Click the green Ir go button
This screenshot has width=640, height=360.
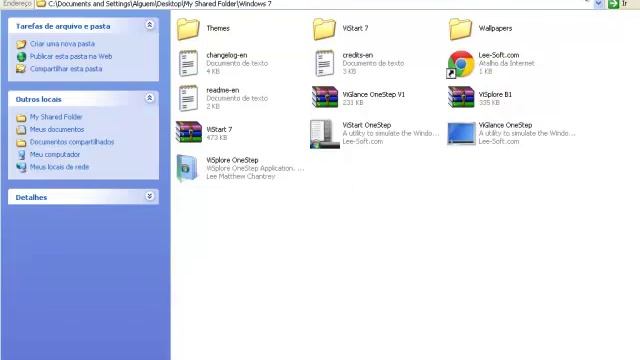coord(613,4)
